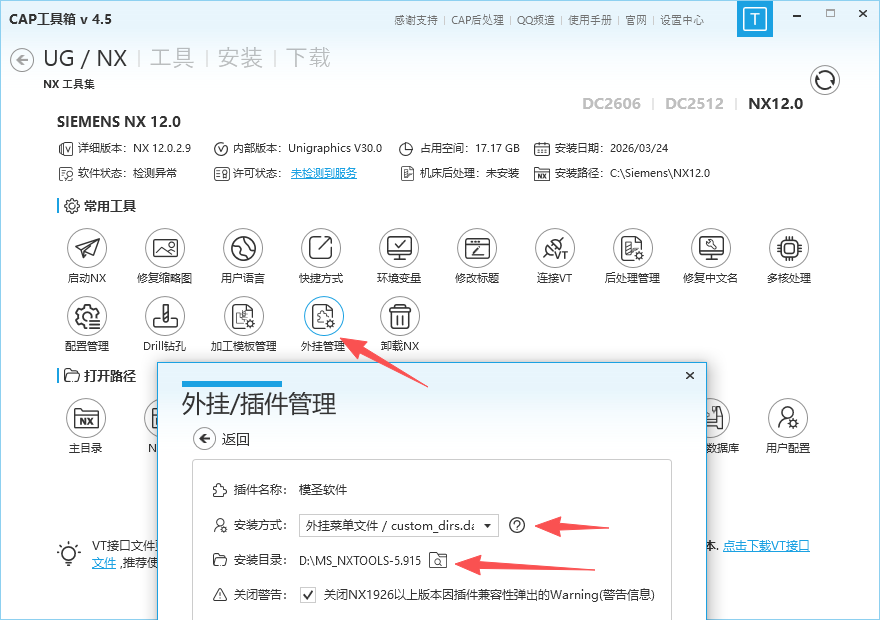Open the 加工模板管理 tool
The width and height of the screenshot is (880, 620).
[x=244, y=316]
